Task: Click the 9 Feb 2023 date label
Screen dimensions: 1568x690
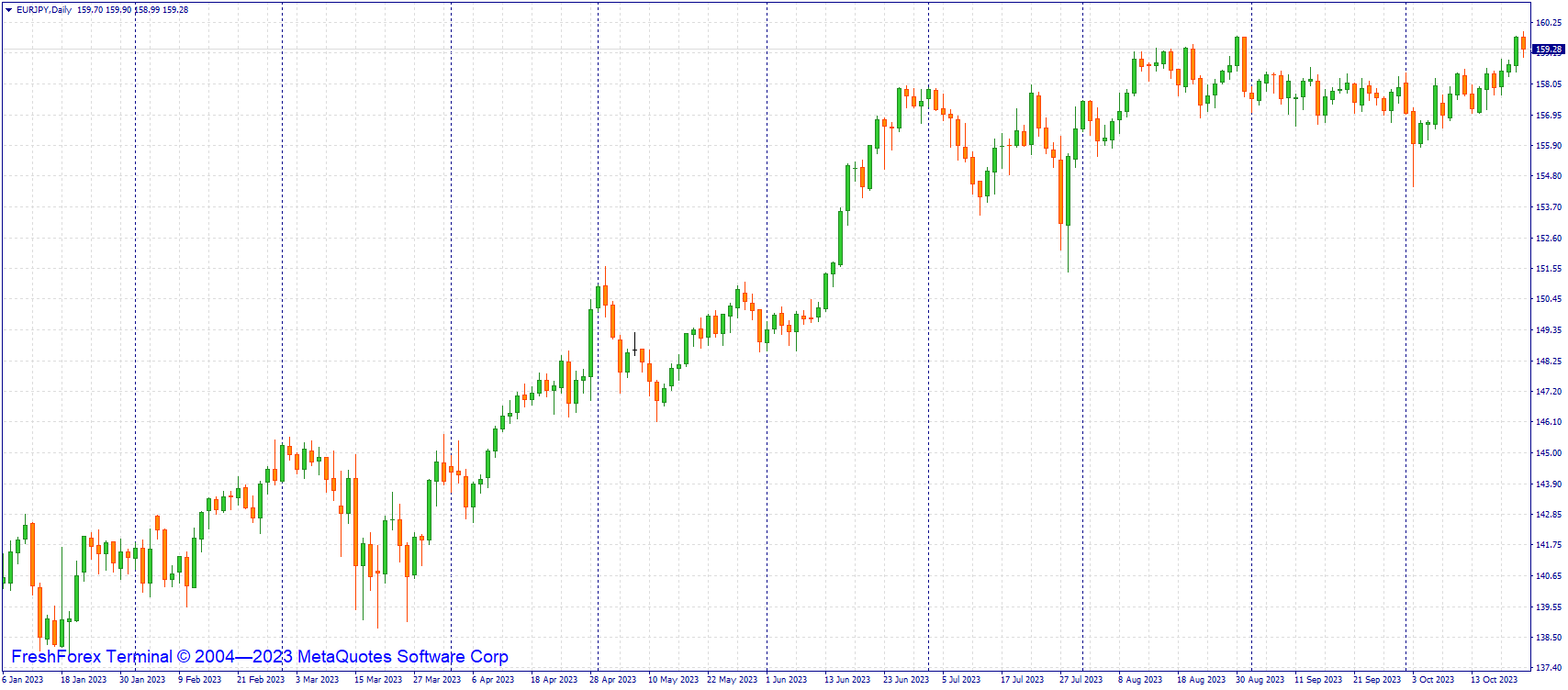Action: point(200,680)
